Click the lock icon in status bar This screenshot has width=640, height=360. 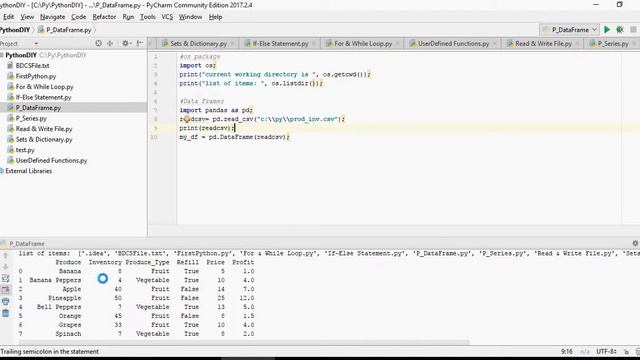pos(627,351)
